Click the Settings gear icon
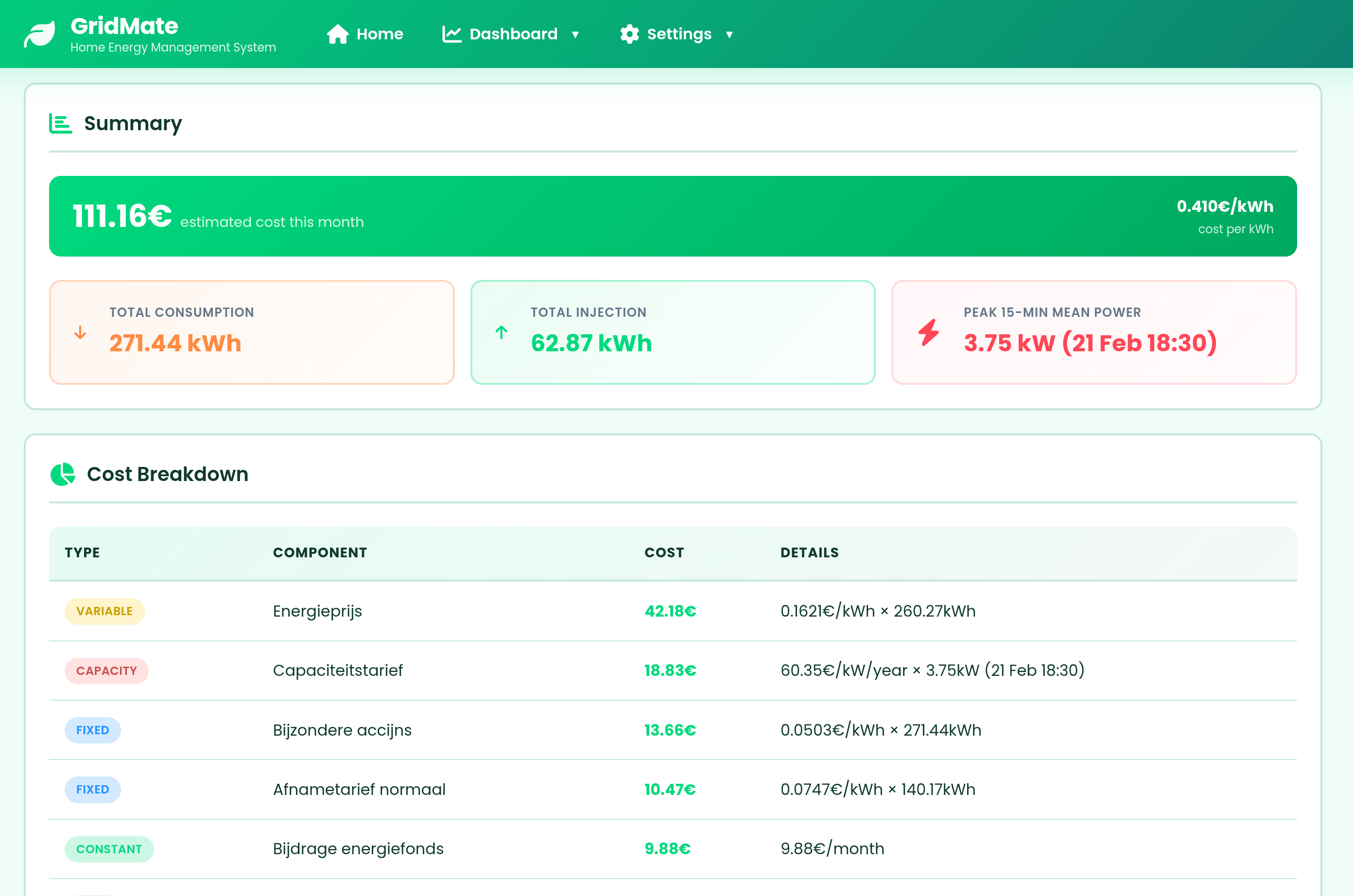 (x=630, y=34)
